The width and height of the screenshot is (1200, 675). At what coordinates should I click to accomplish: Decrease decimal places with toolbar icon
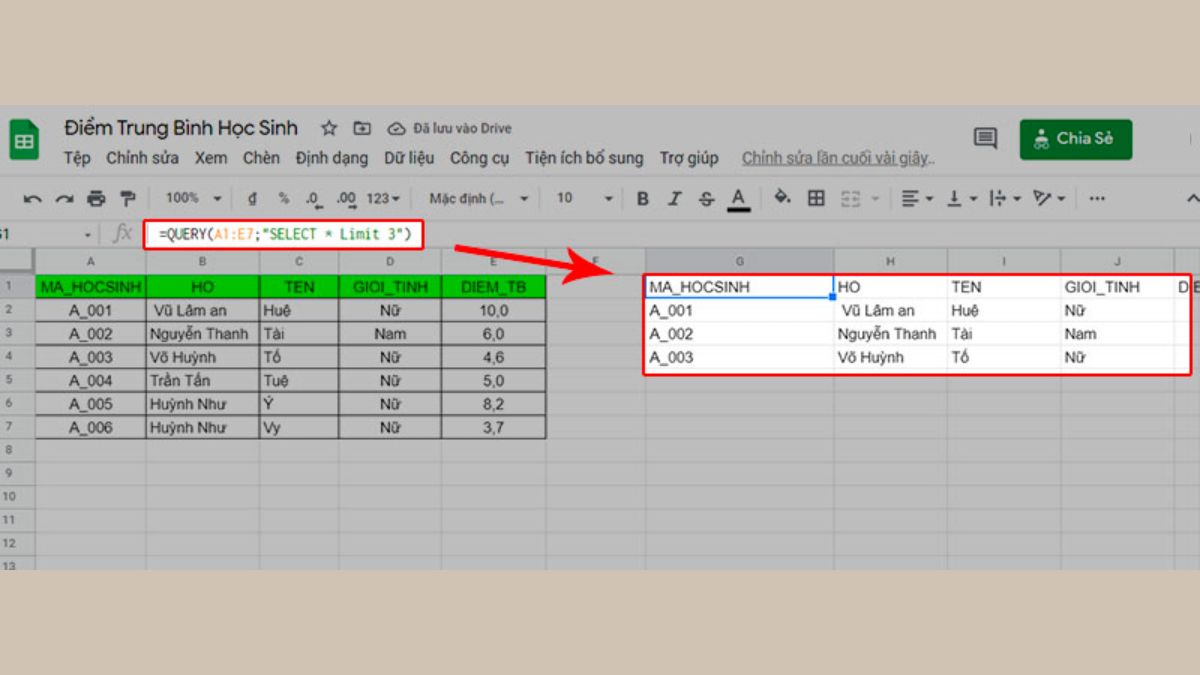point(313,198)
